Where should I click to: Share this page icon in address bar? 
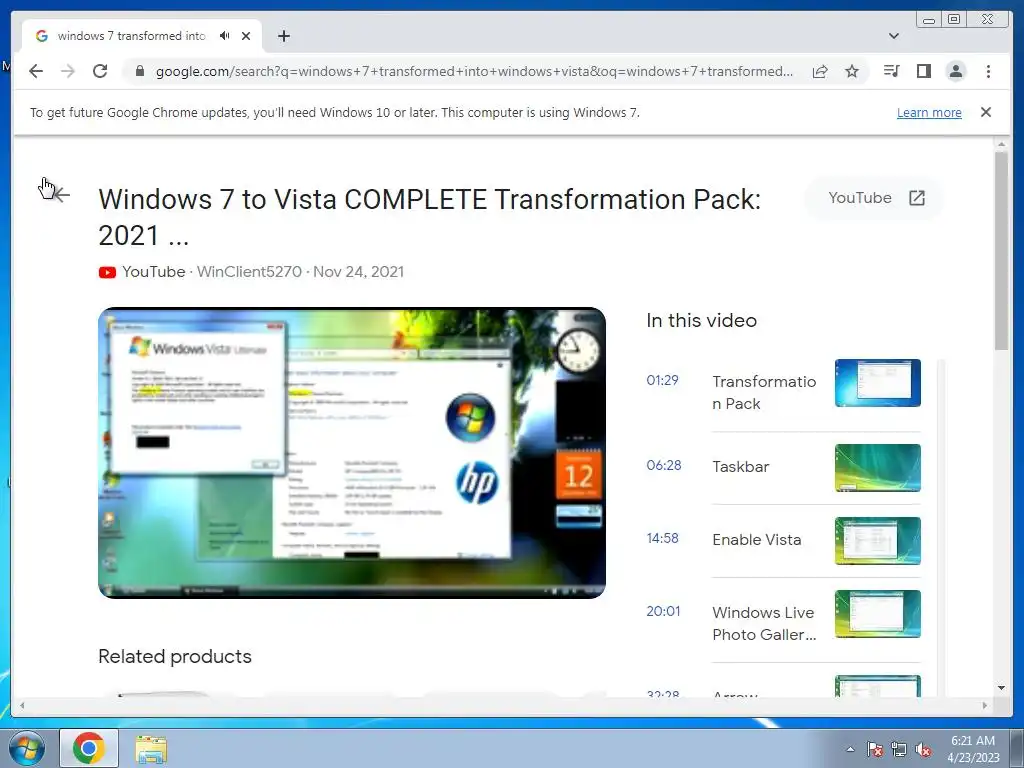coord(820,71)
